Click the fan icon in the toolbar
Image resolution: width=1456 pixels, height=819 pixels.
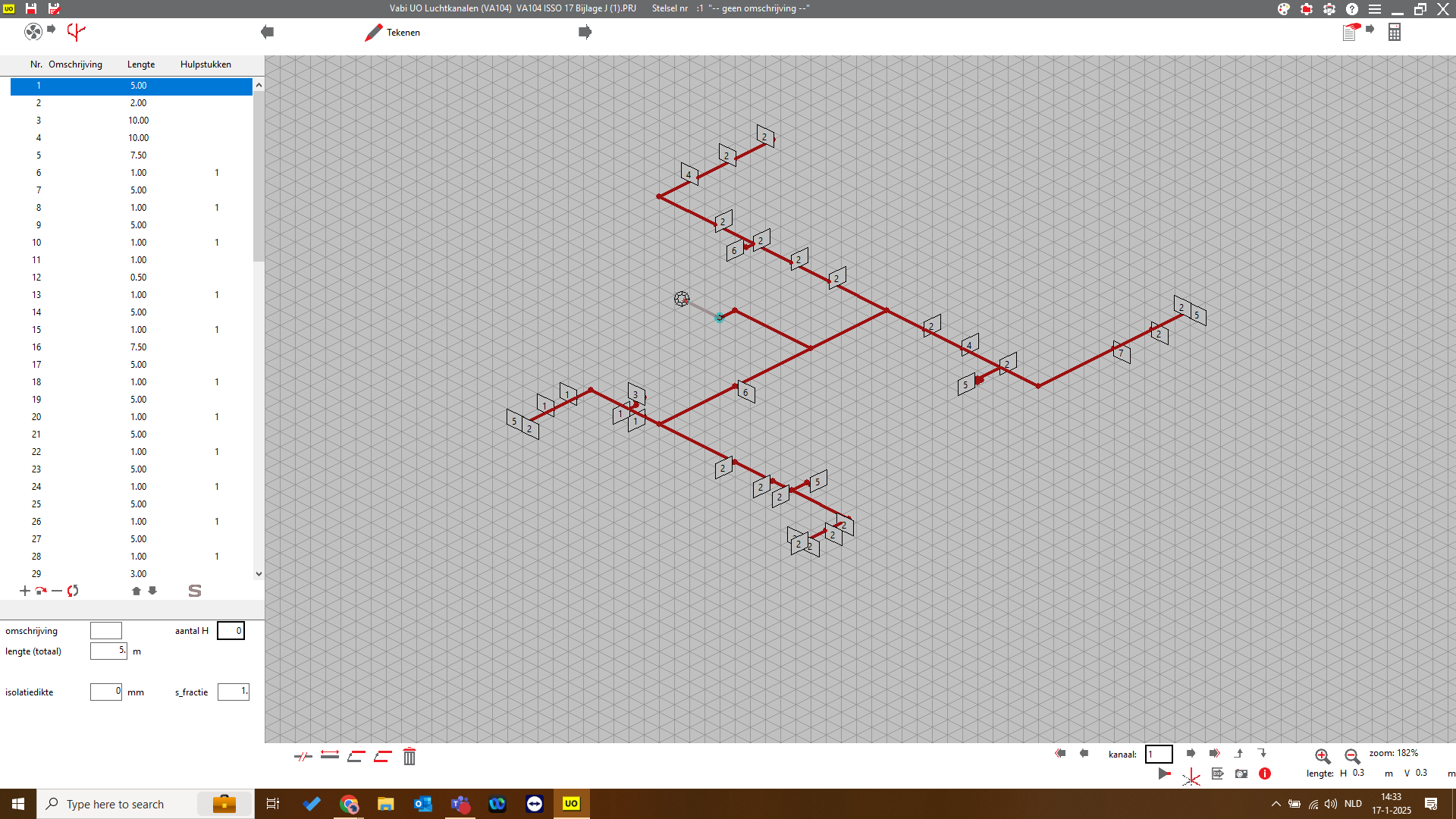pos(33,32)
